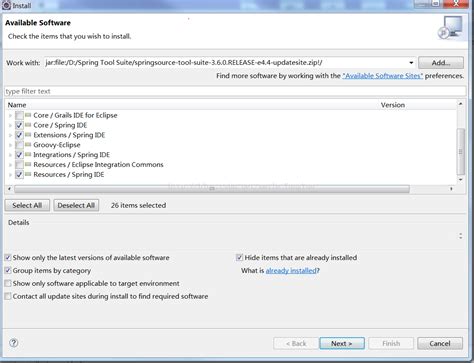This screenshot has height=363, width=474.
Task: Click the Resources / Spring IDE category icon
Action: coord(28,174)
